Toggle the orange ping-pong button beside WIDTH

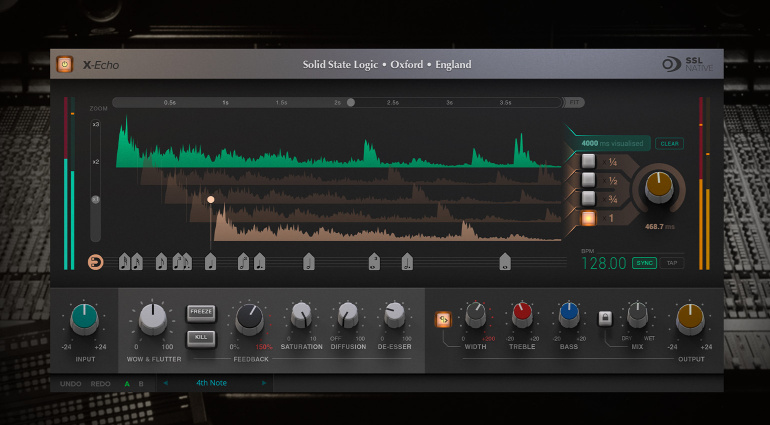click(x=443, y=319)
